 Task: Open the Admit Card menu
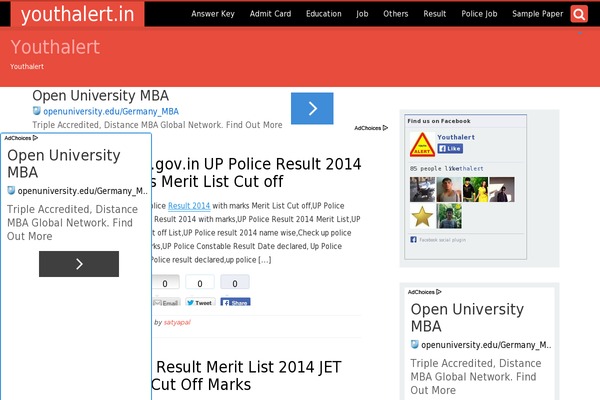click(x=270, y=14)
